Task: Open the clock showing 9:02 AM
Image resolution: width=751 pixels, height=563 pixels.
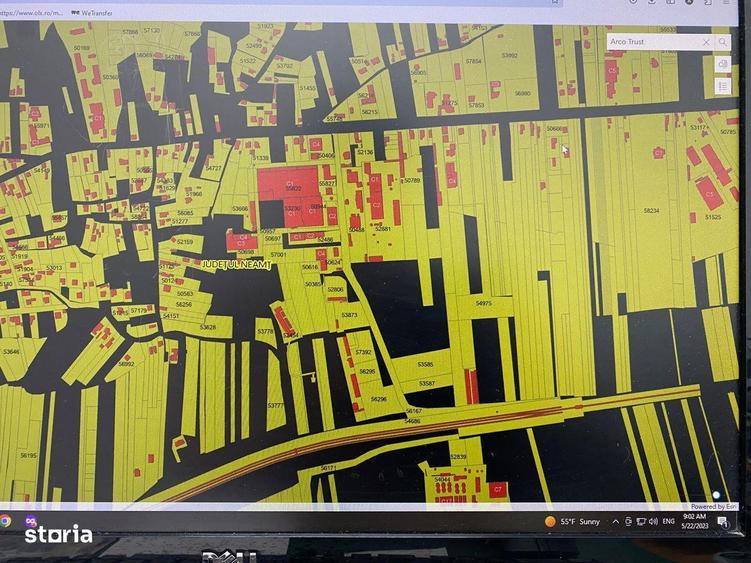Action: pyautogui.click(x=694, y=522)
